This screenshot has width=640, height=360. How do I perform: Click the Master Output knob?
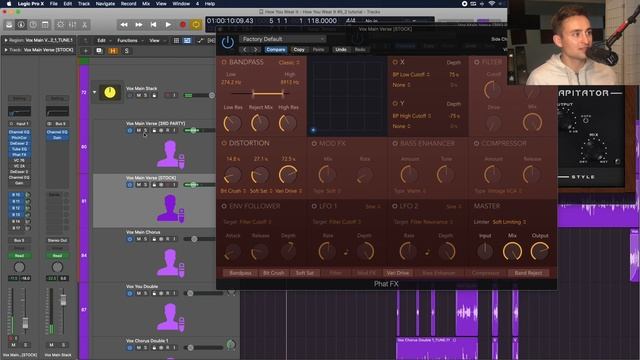coord(540,251)
